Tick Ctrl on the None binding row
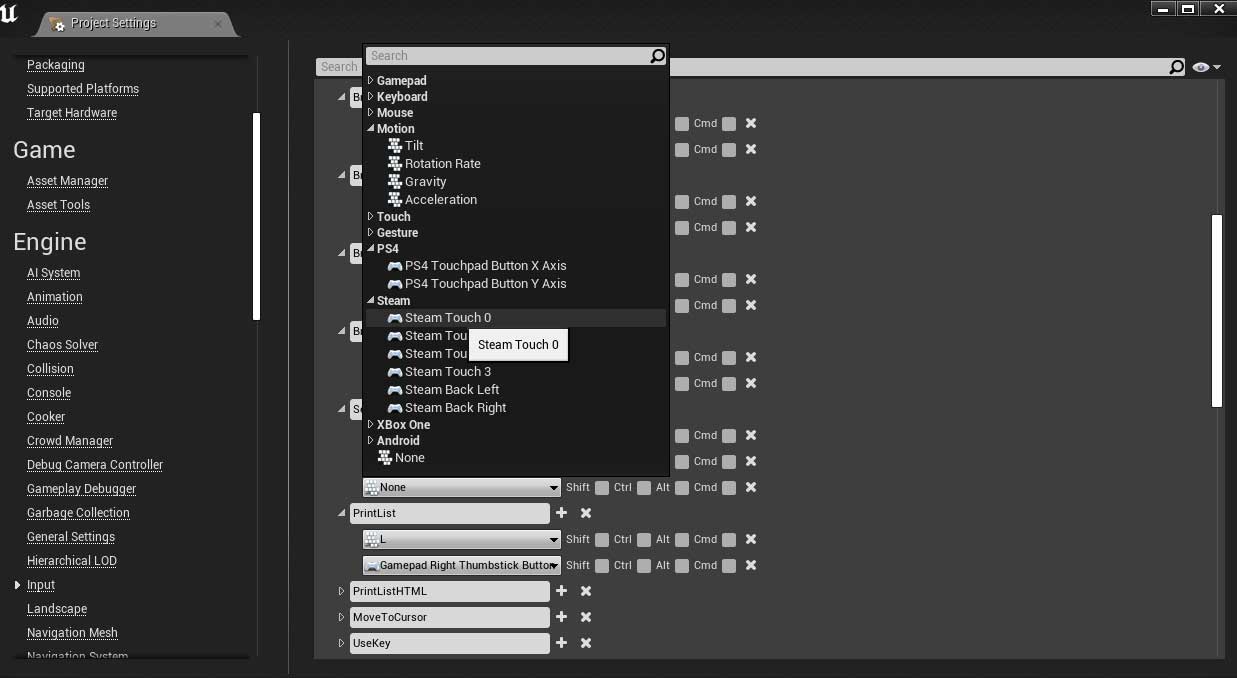This screenshot has height=678, width=1237. (x=644, y=488)
